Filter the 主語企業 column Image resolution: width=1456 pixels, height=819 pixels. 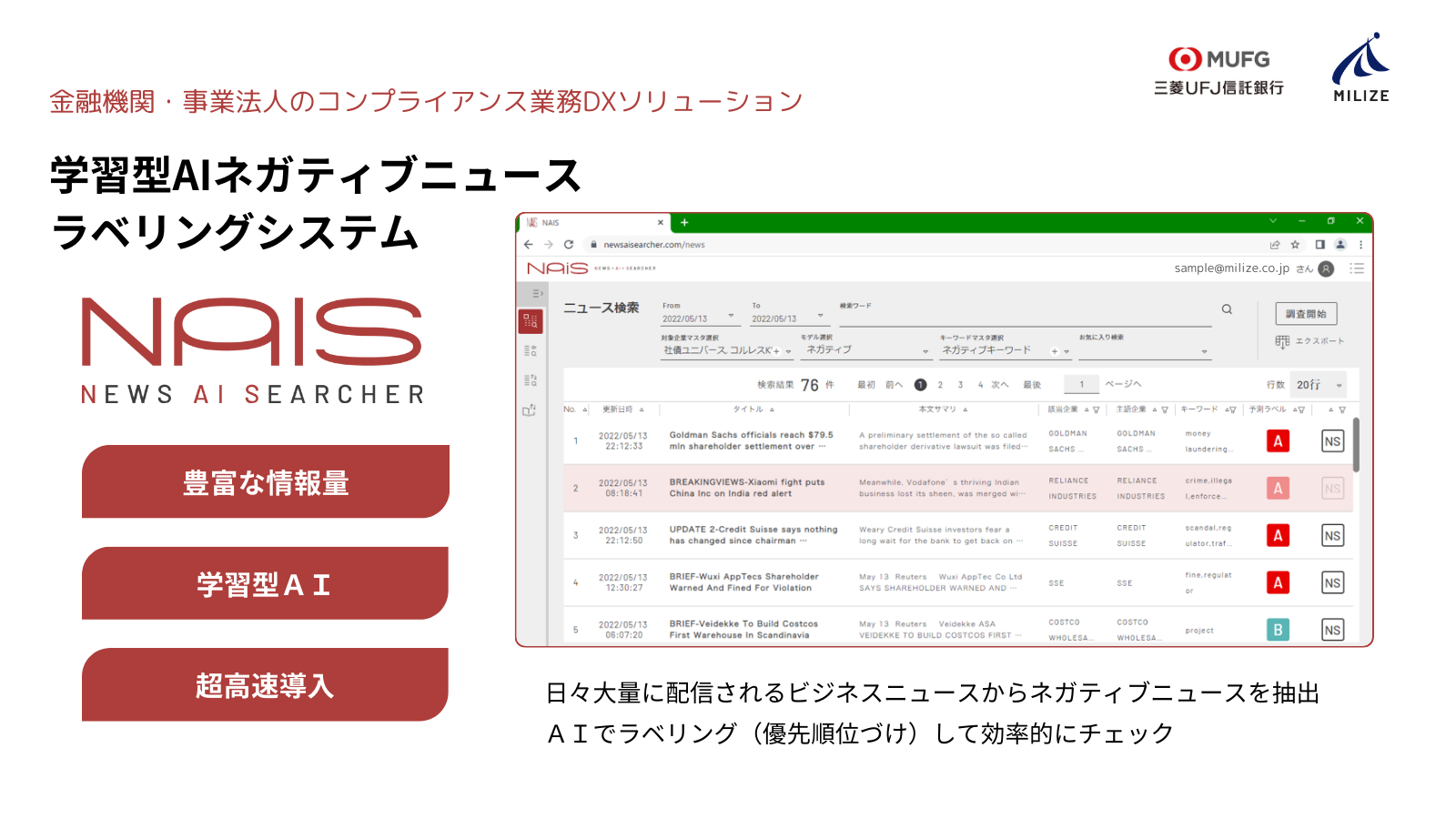(x=1165, y=410)
